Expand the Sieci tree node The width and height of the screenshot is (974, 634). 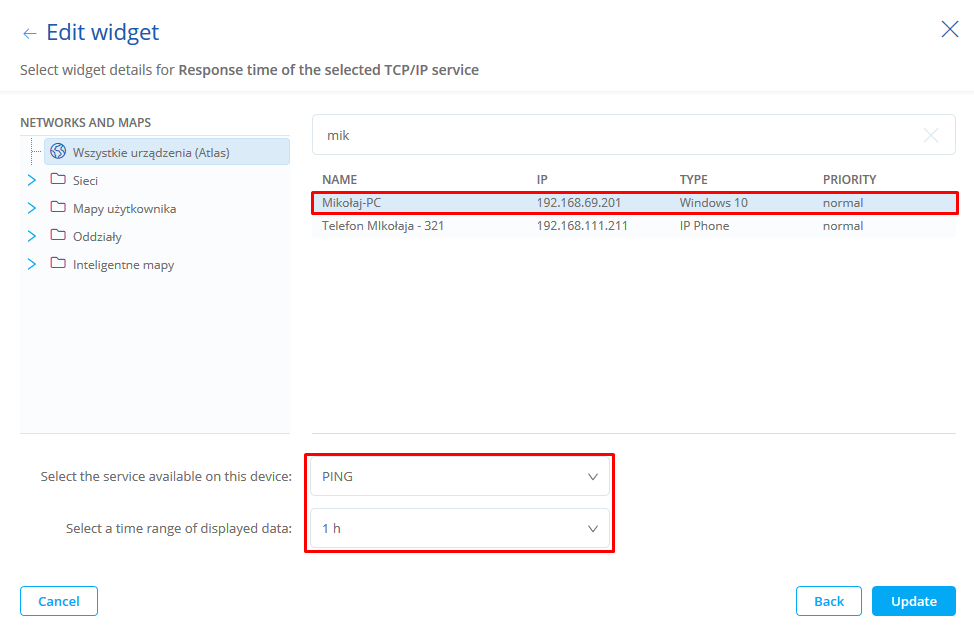(32, 180)
